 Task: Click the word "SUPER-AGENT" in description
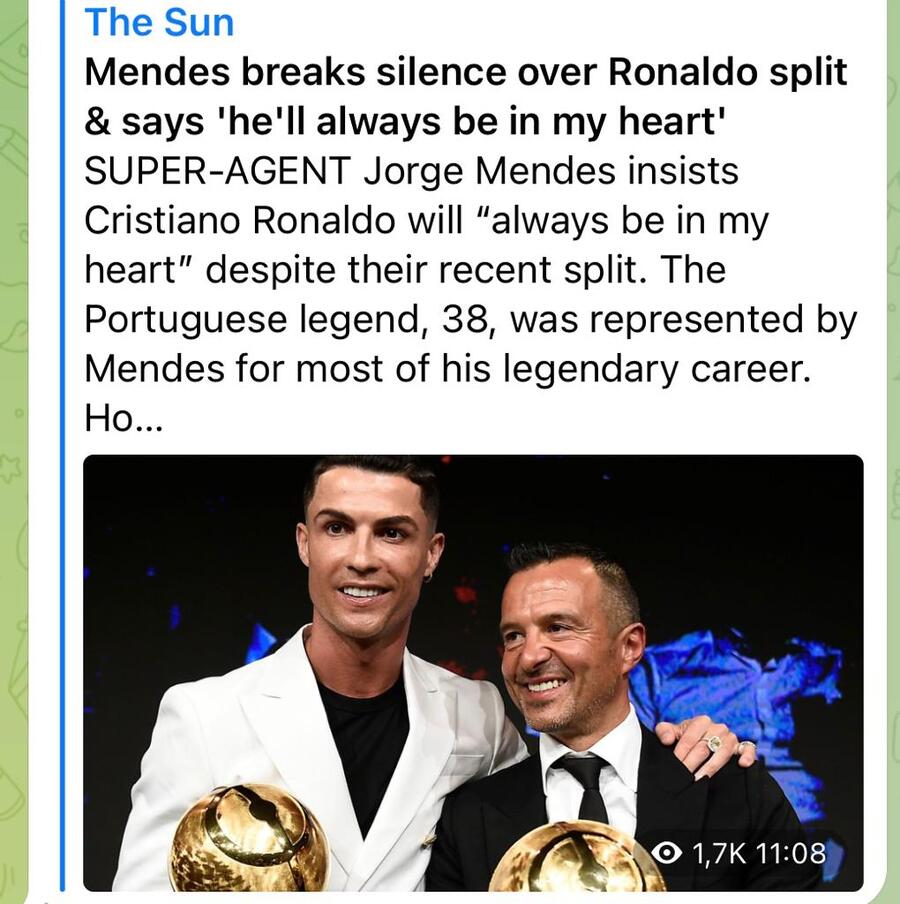(x=216, y=171)
